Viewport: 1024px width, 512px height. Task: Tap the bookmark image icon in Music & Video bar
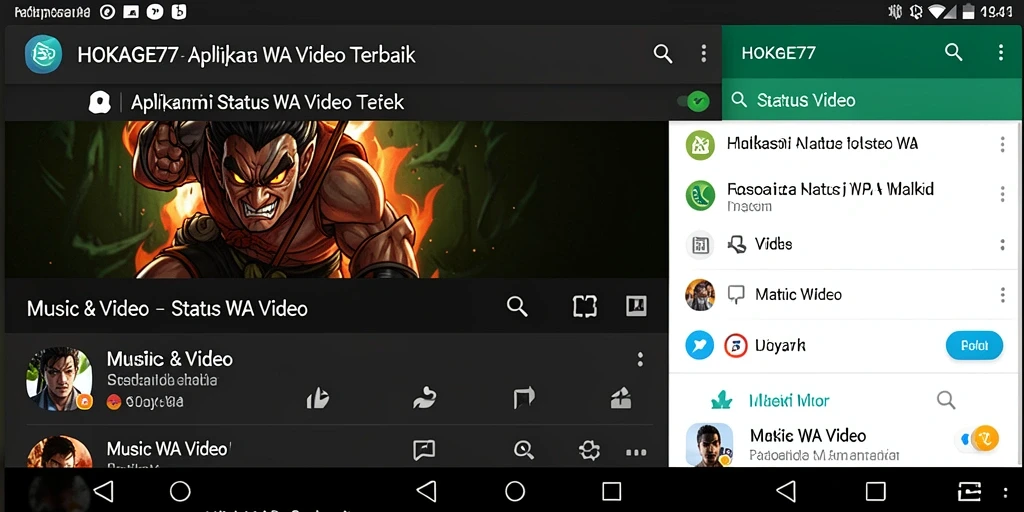636,306
